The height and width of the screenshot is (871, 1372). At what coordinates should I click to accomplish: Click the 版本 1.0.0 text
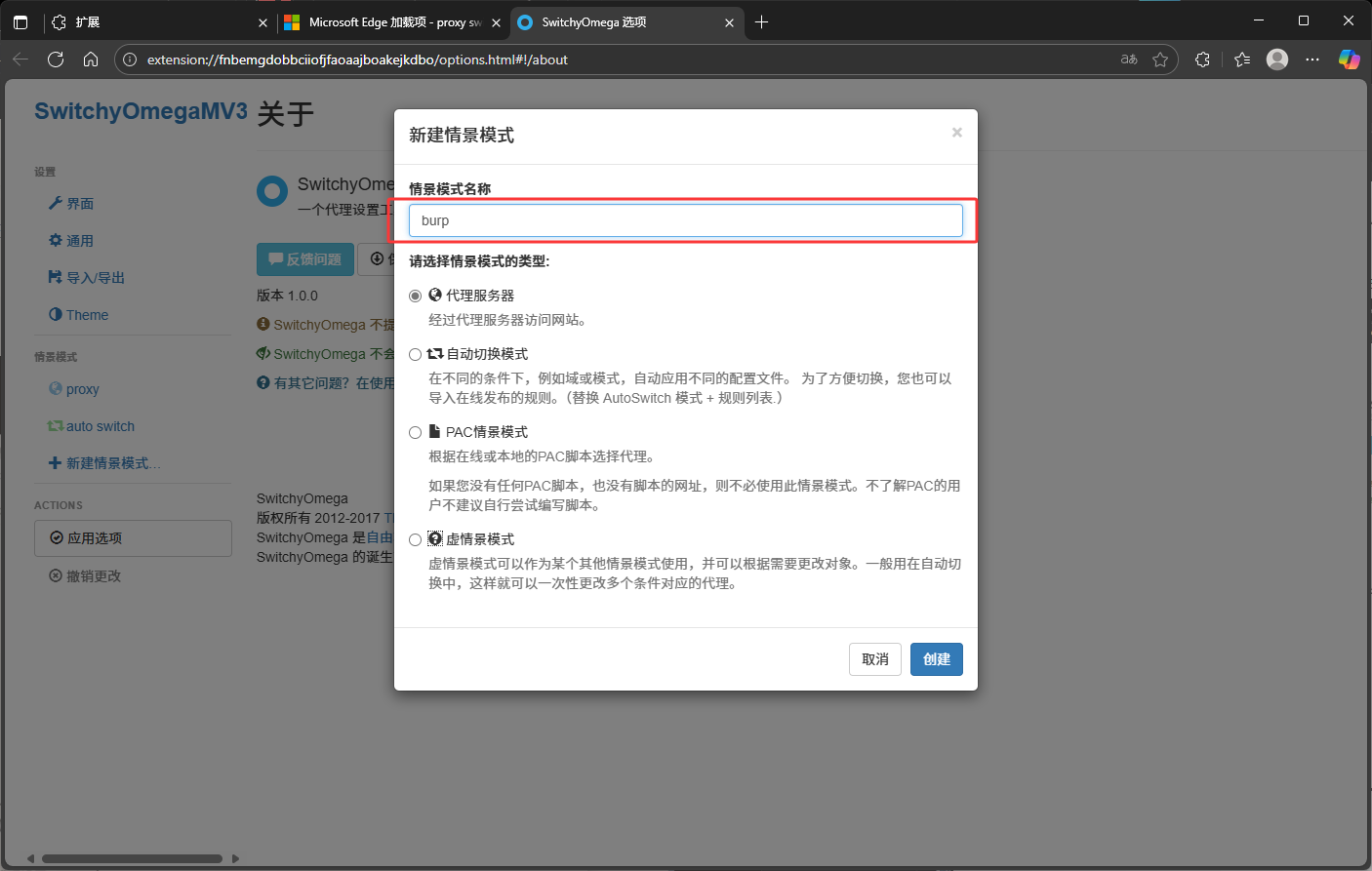(x=287, y=296)
